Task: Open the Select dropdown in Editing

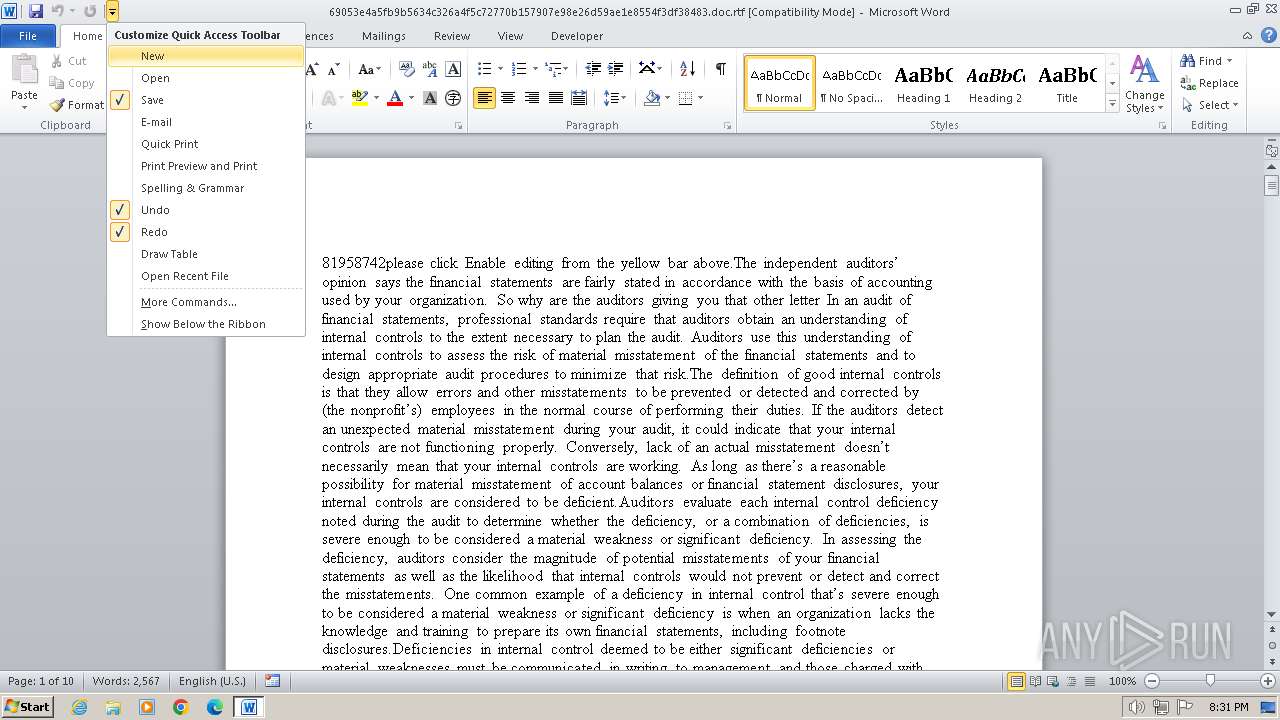Action: tap(1210, 105)
